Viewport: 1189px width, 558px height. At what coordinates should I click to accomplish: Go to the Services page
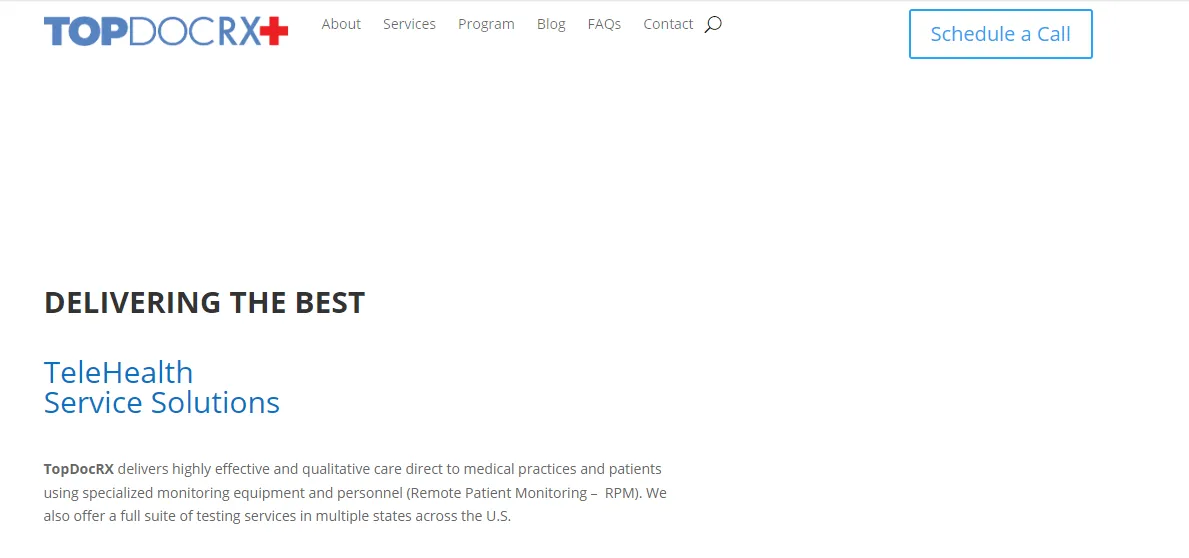(x=409, y=24)
